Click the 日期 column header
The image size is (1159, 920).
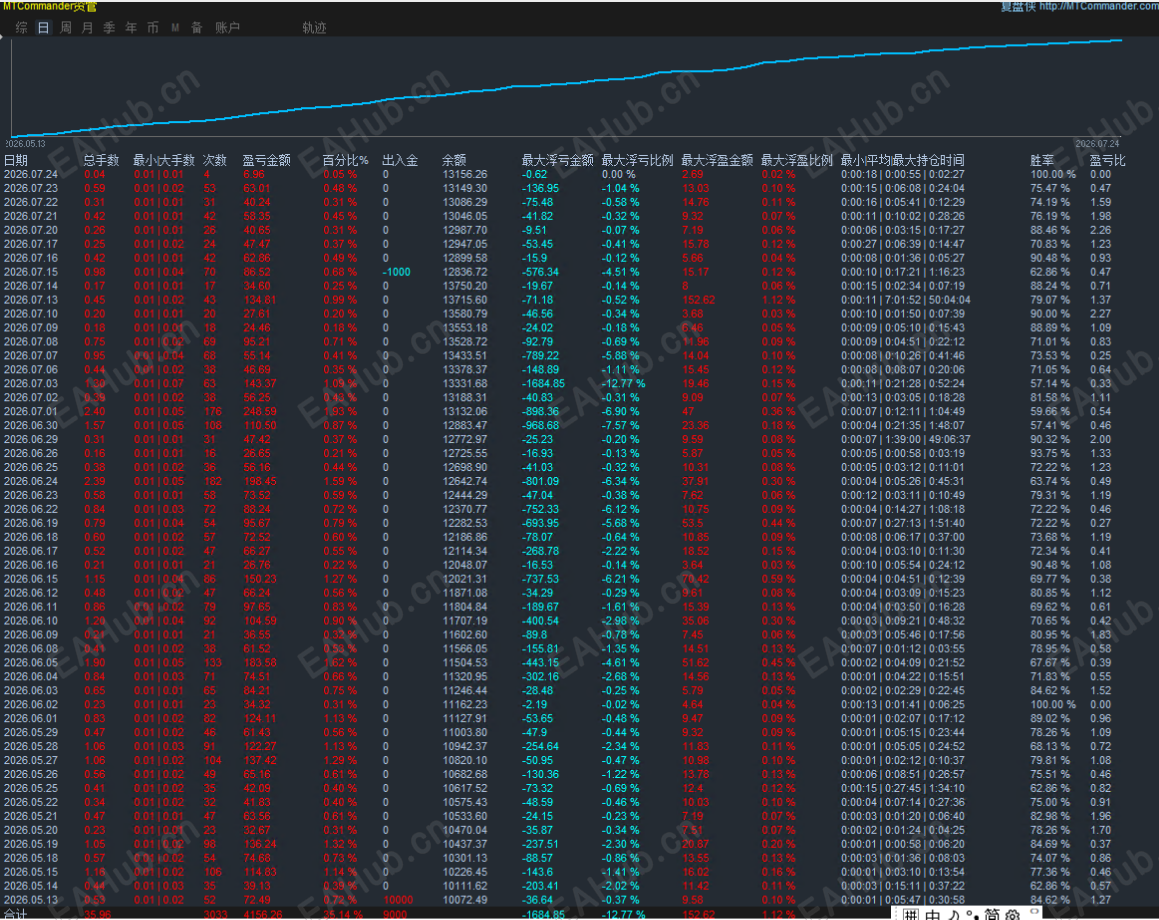pyautogui.click(x=16, y=160)
